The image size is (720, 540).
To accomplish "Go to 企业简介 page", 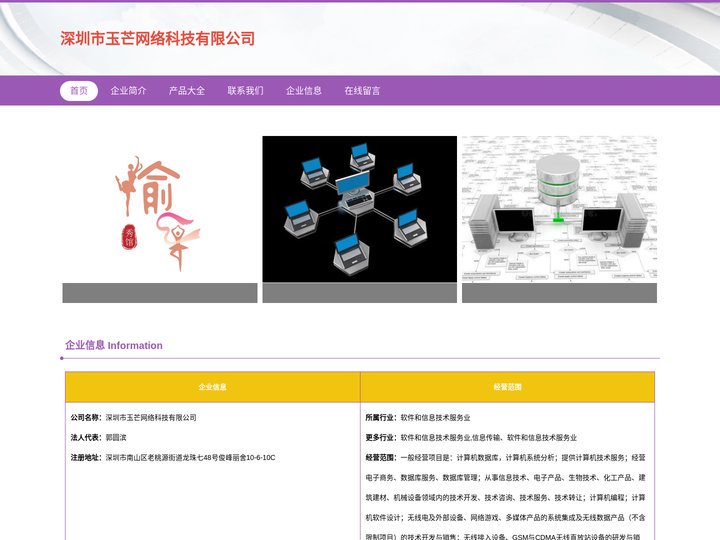I will click(128, 90).
